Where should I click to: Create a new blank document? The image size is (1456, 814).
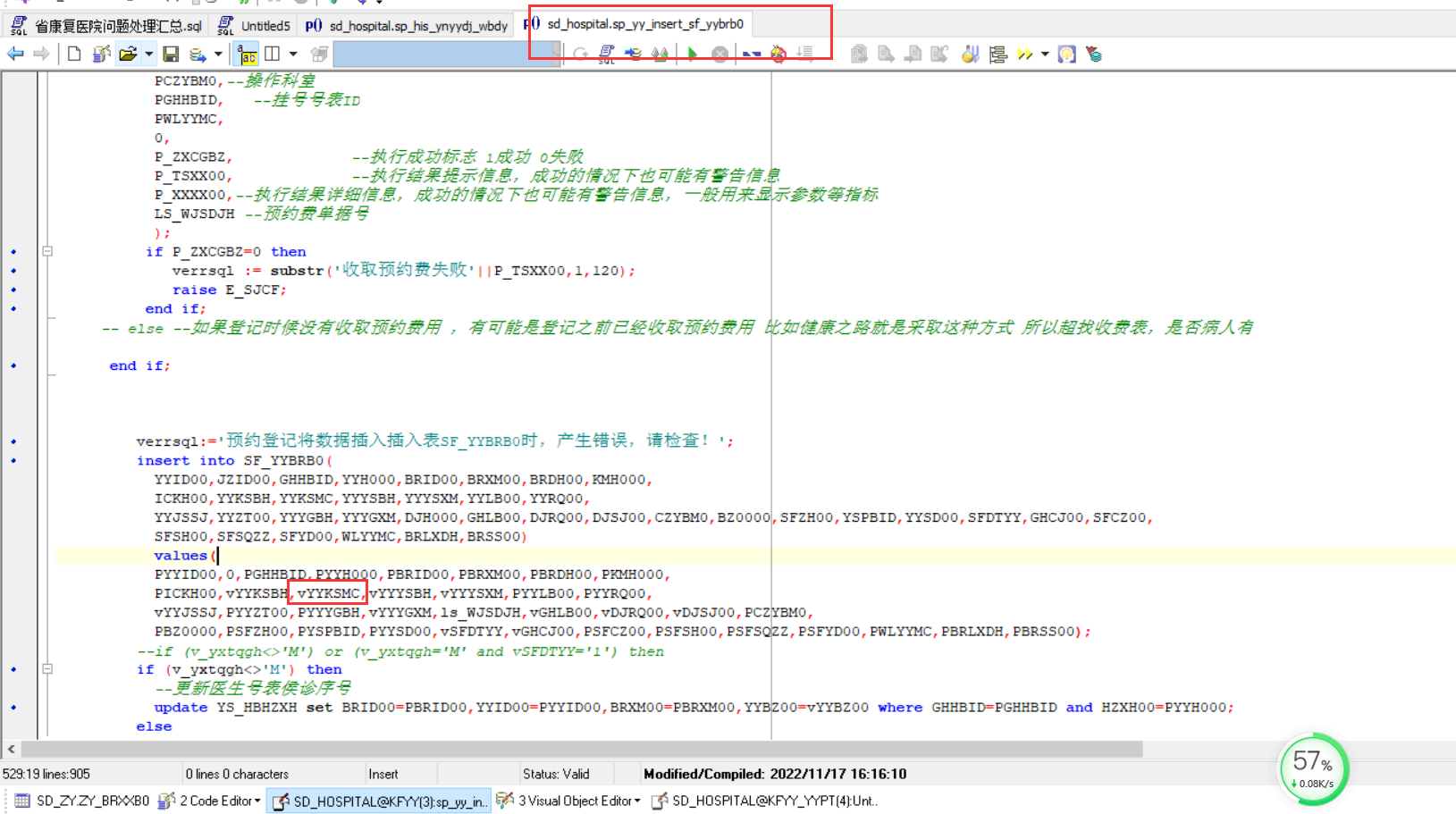(74, 55)
